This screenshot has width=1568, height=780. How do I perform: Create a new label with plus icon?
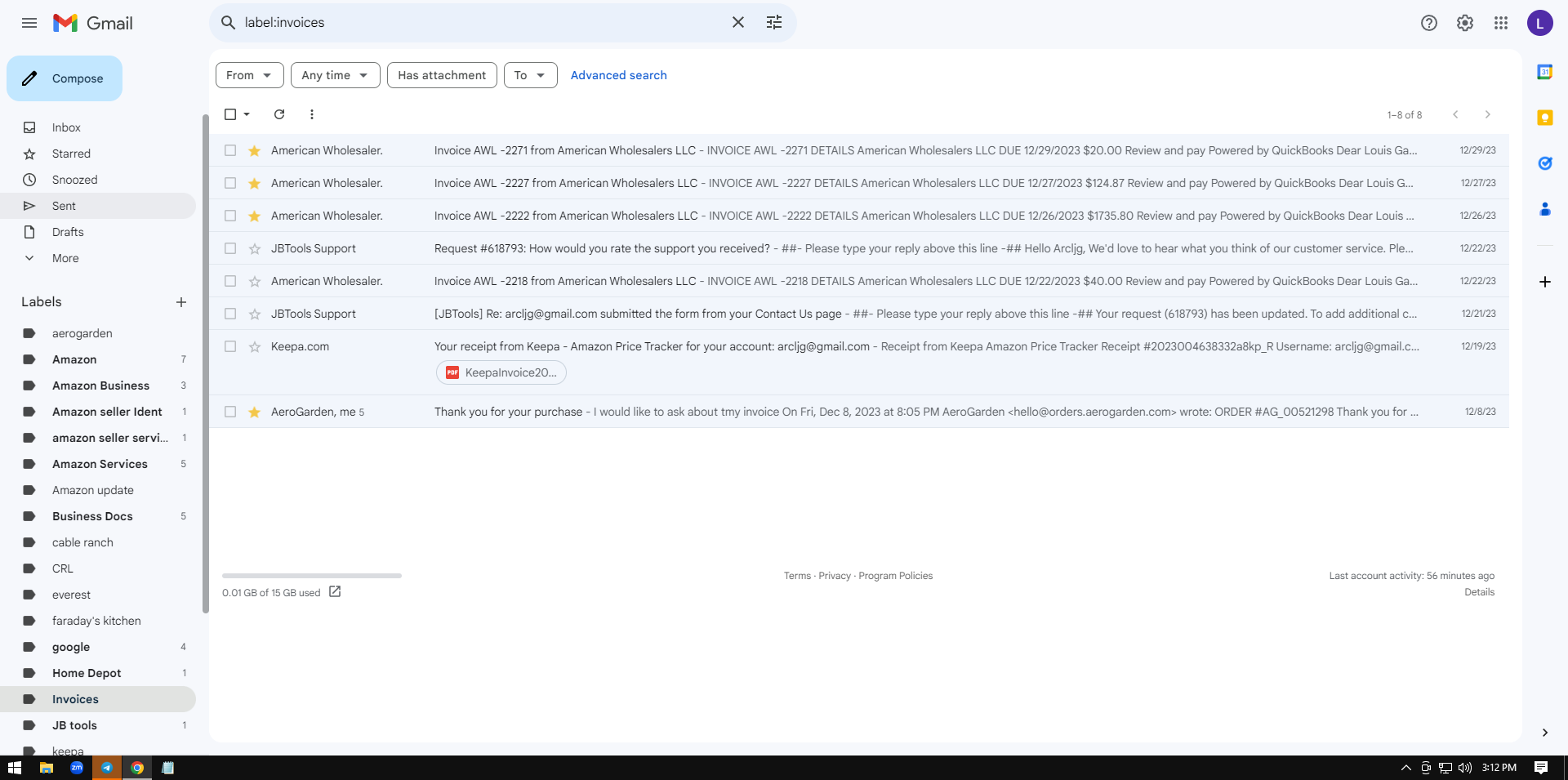tap(181, 302)
